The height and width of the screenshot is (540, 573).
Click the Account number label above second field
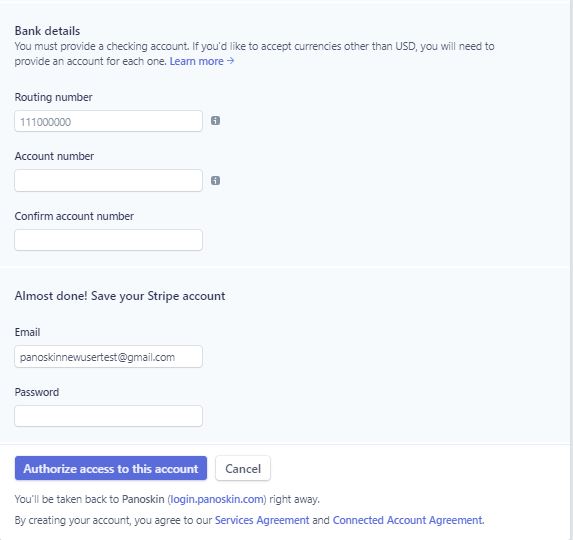click(x=54, y=156)
